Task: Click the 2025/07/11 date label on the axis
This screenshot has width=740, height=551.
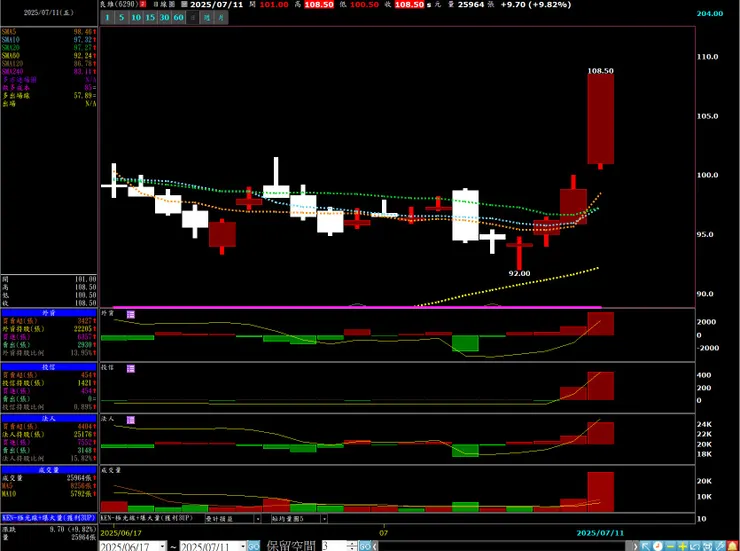Action: click(600, 533)
